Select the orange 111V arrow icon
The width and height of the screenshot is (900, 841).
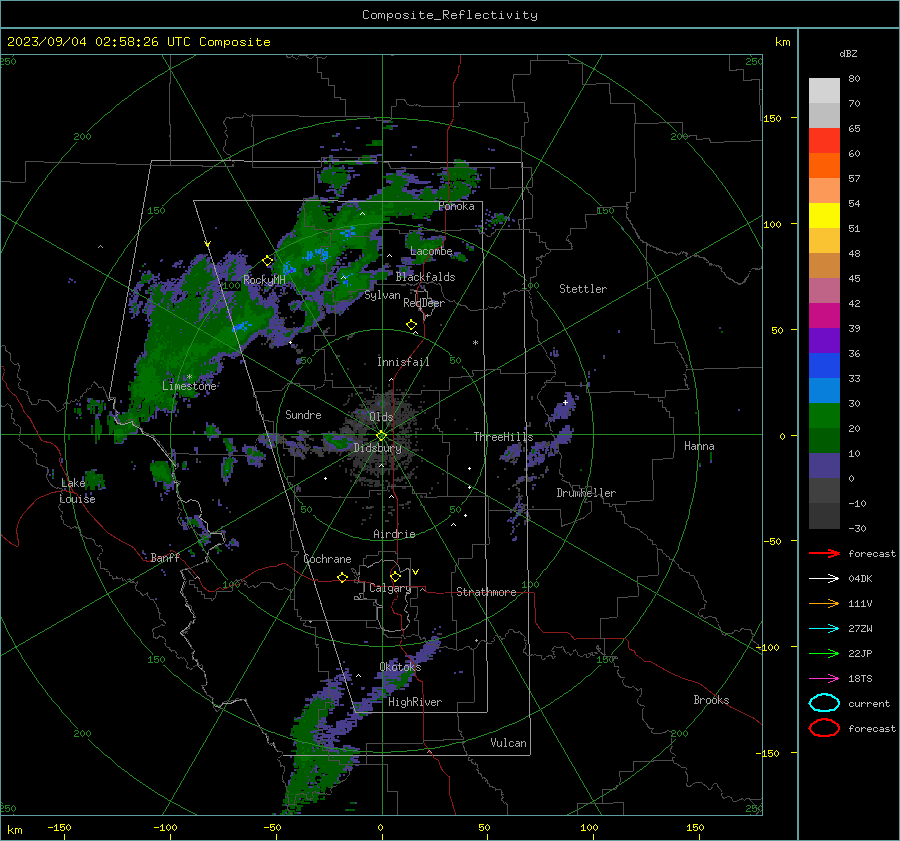pos(824,603)
